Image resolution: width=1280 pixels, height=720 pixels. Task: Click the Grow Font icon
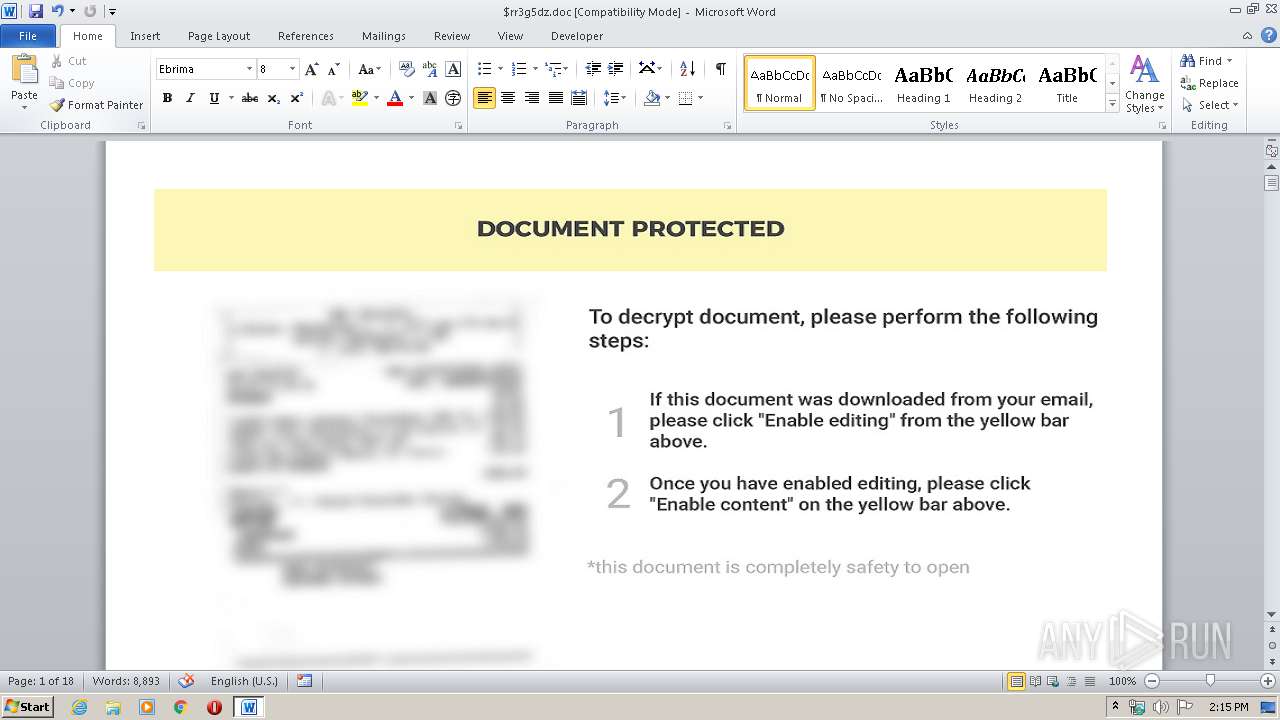point(312,69)
